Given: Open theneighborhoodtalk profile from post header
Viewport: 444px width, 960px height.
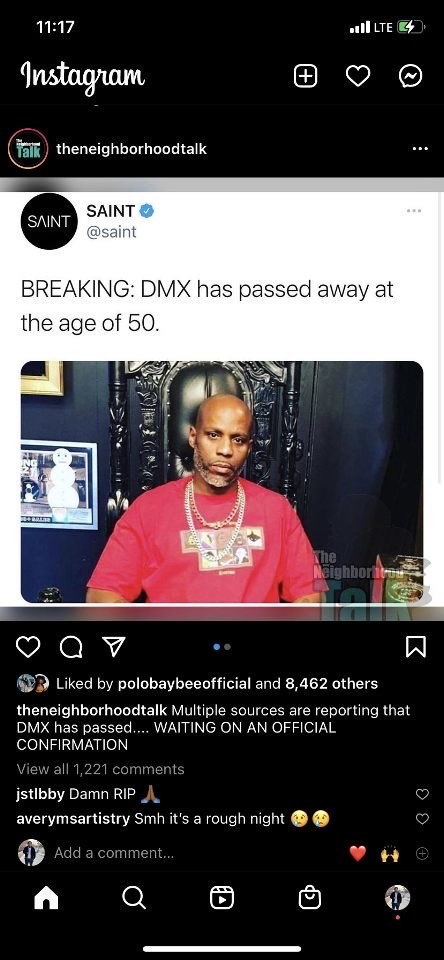Looking at the screenshot, I should [x=131, y=149].
